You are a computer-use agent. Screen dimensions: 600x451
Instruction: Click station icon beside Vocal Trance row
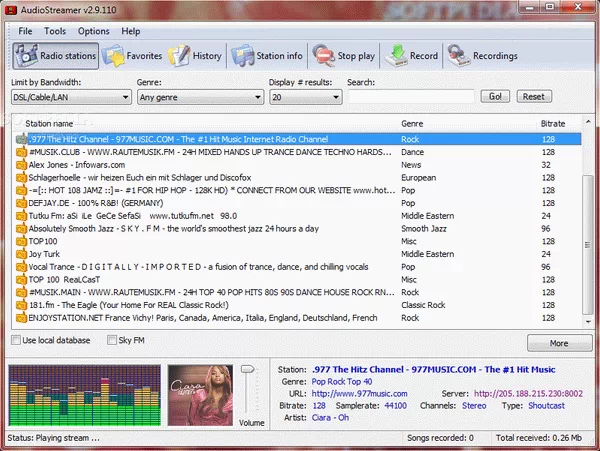click(21, 267)
